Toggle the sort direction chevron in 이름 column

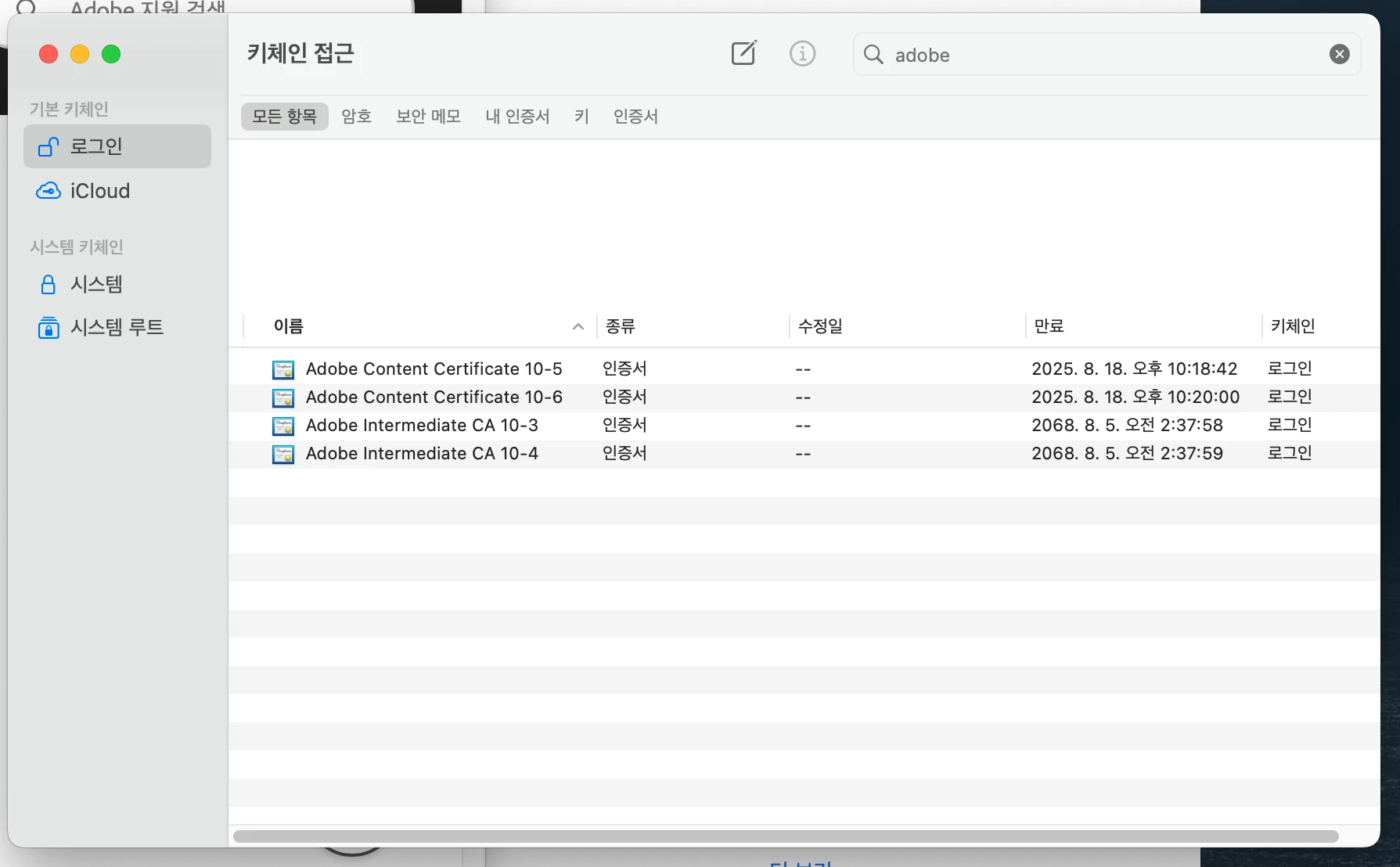pos(578,326)
